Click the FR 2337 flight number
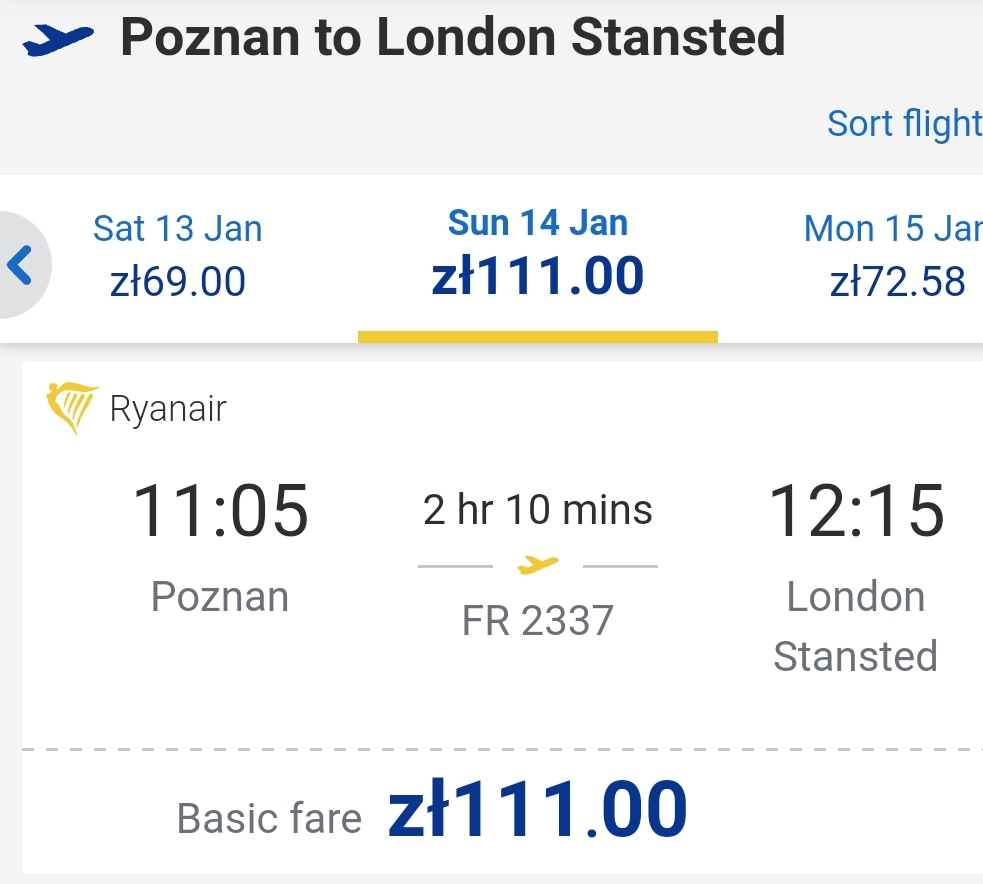Image resolution: width=983 pixels, height=884 pixels. pos(538,621)
